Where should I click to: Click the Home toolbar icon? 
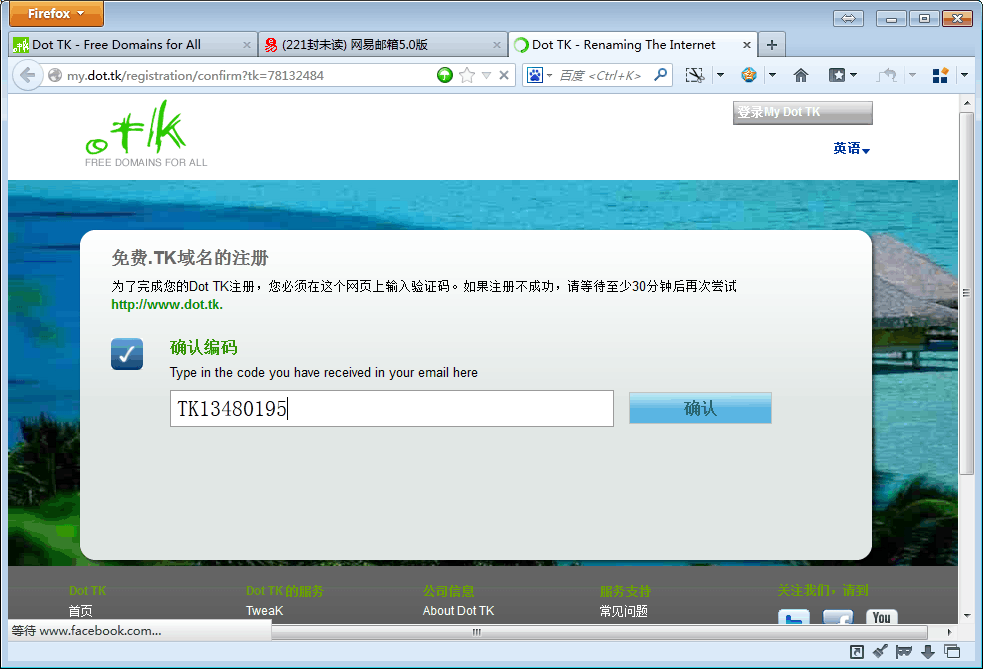pyautogui.click(x=800, y=75)
